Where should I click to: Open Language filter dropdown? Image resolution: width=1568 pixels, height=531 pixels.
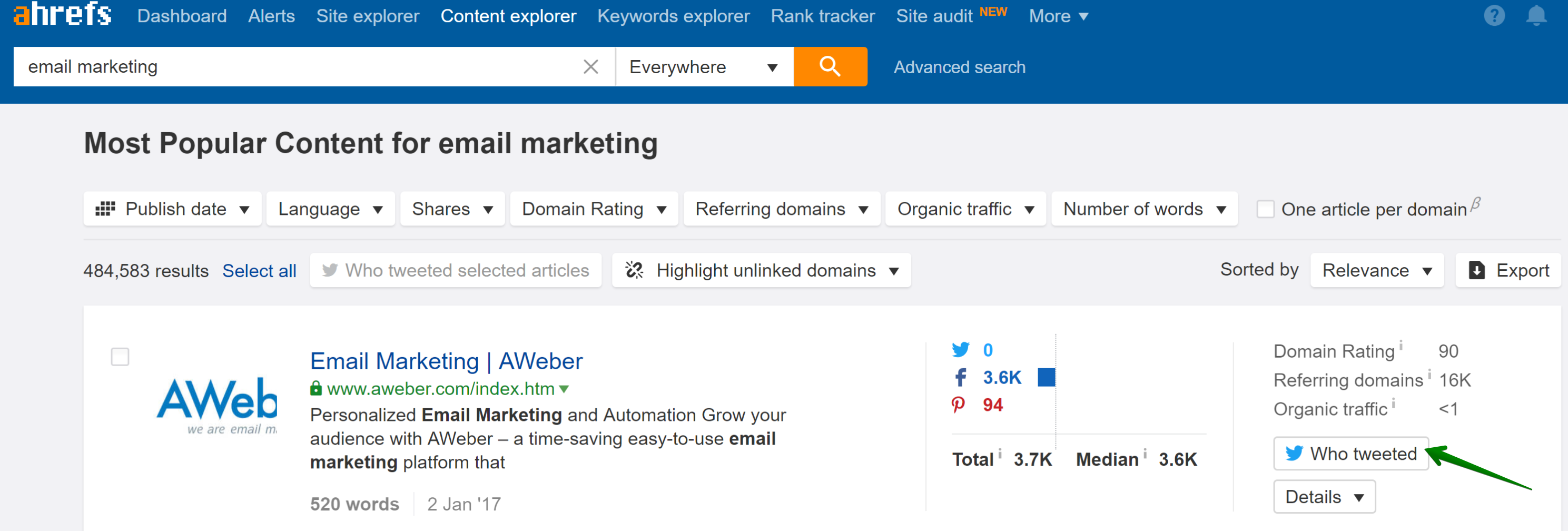(331, 209)
